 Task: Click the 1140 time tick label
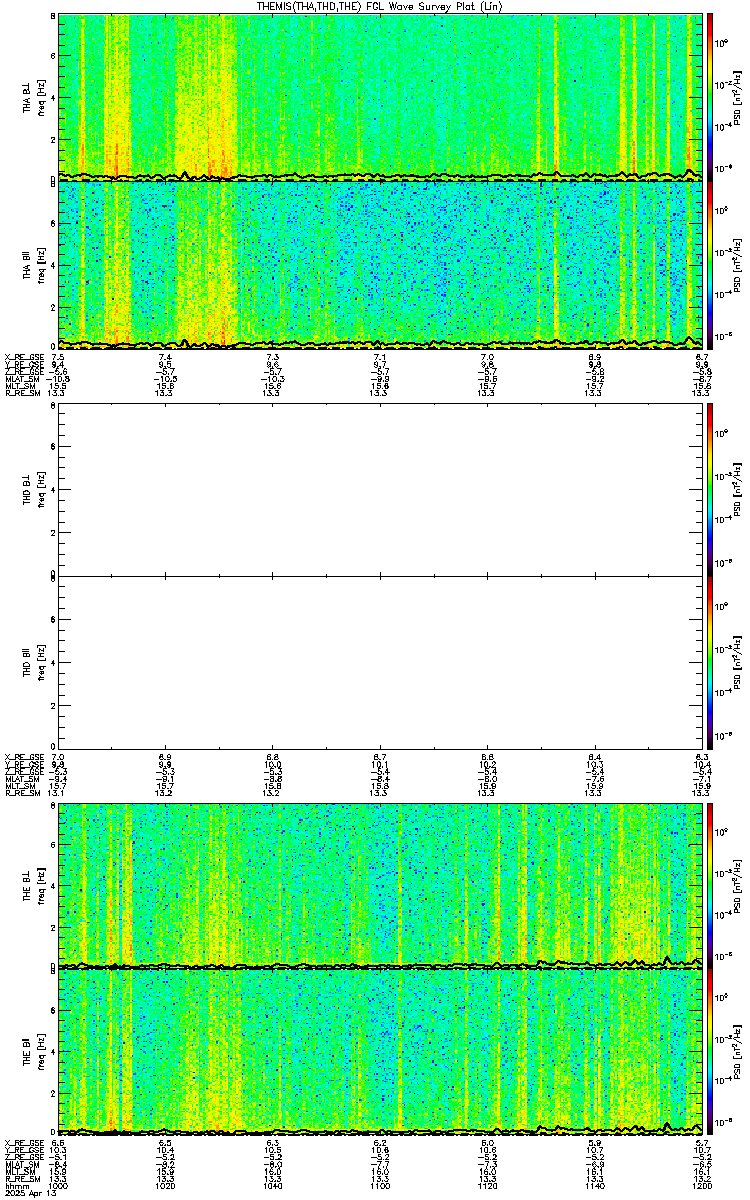594,1186
